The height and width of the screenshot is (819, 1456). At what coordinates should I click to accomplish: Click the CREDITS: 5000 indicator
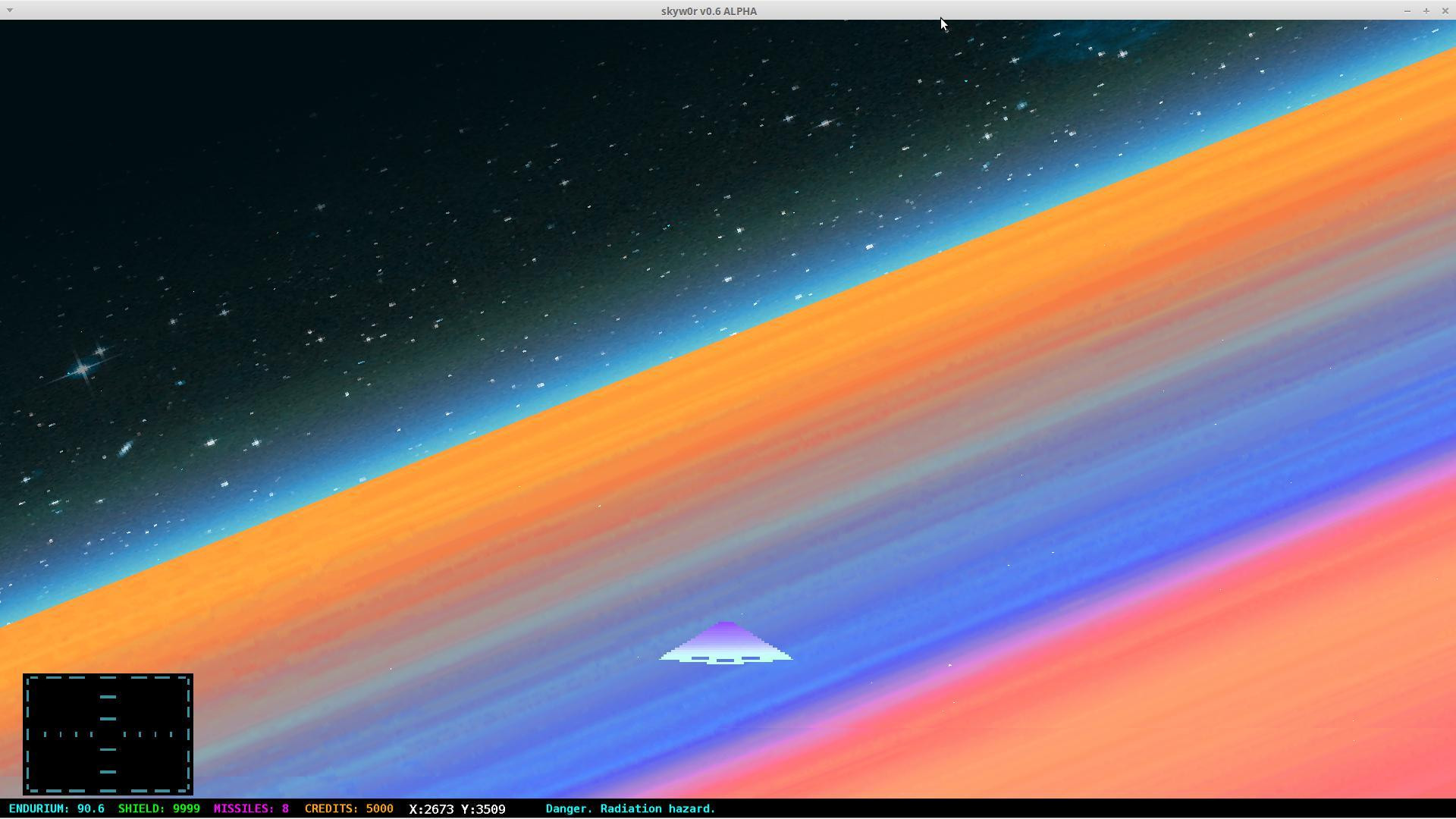(349, 808)
